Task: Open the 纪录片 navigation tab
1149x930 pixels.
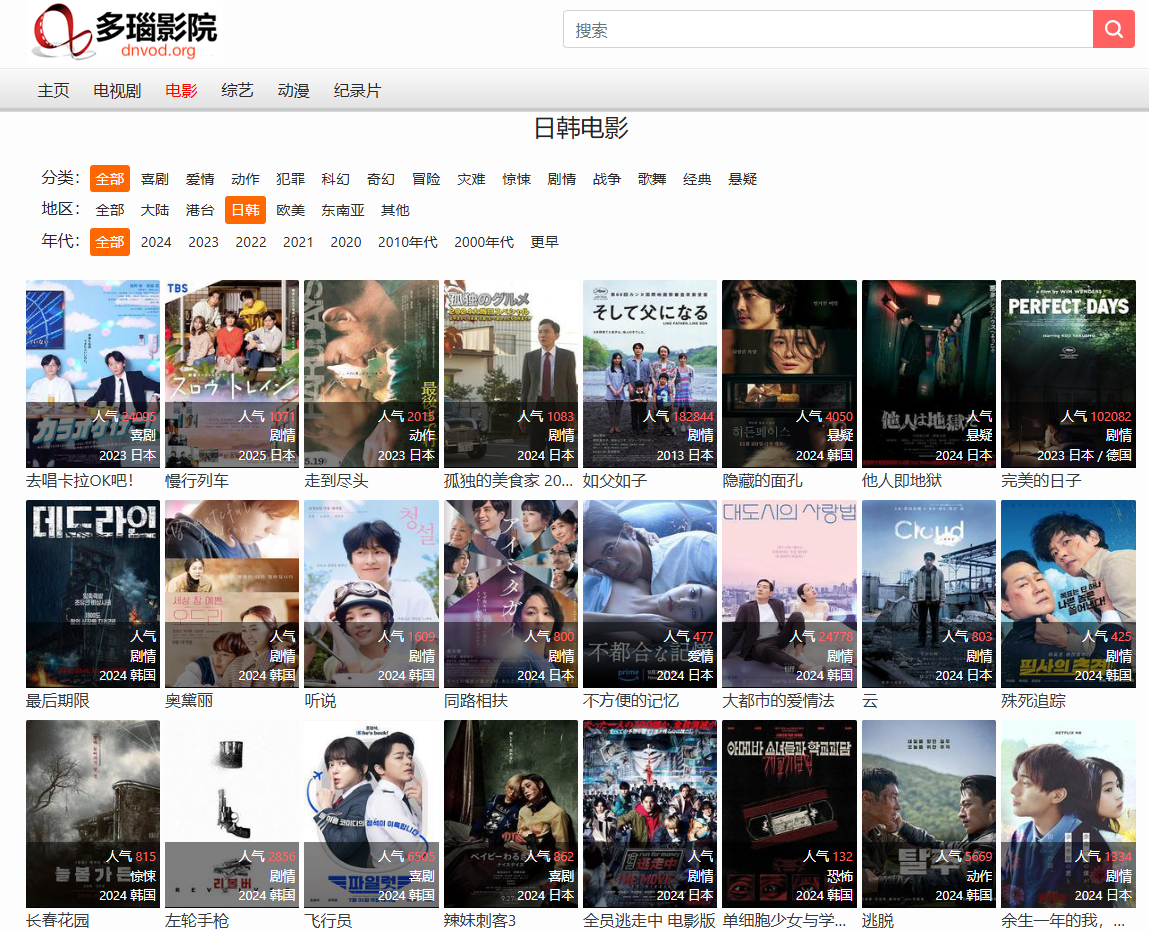Action: coord(358,90)
